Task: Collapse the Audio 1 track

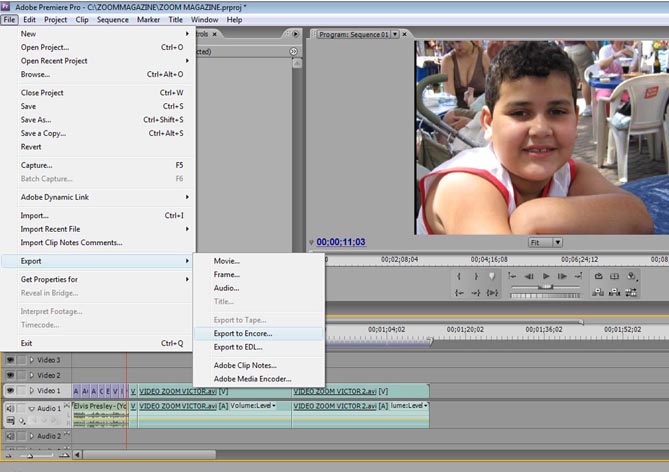Action: [32, 408]
